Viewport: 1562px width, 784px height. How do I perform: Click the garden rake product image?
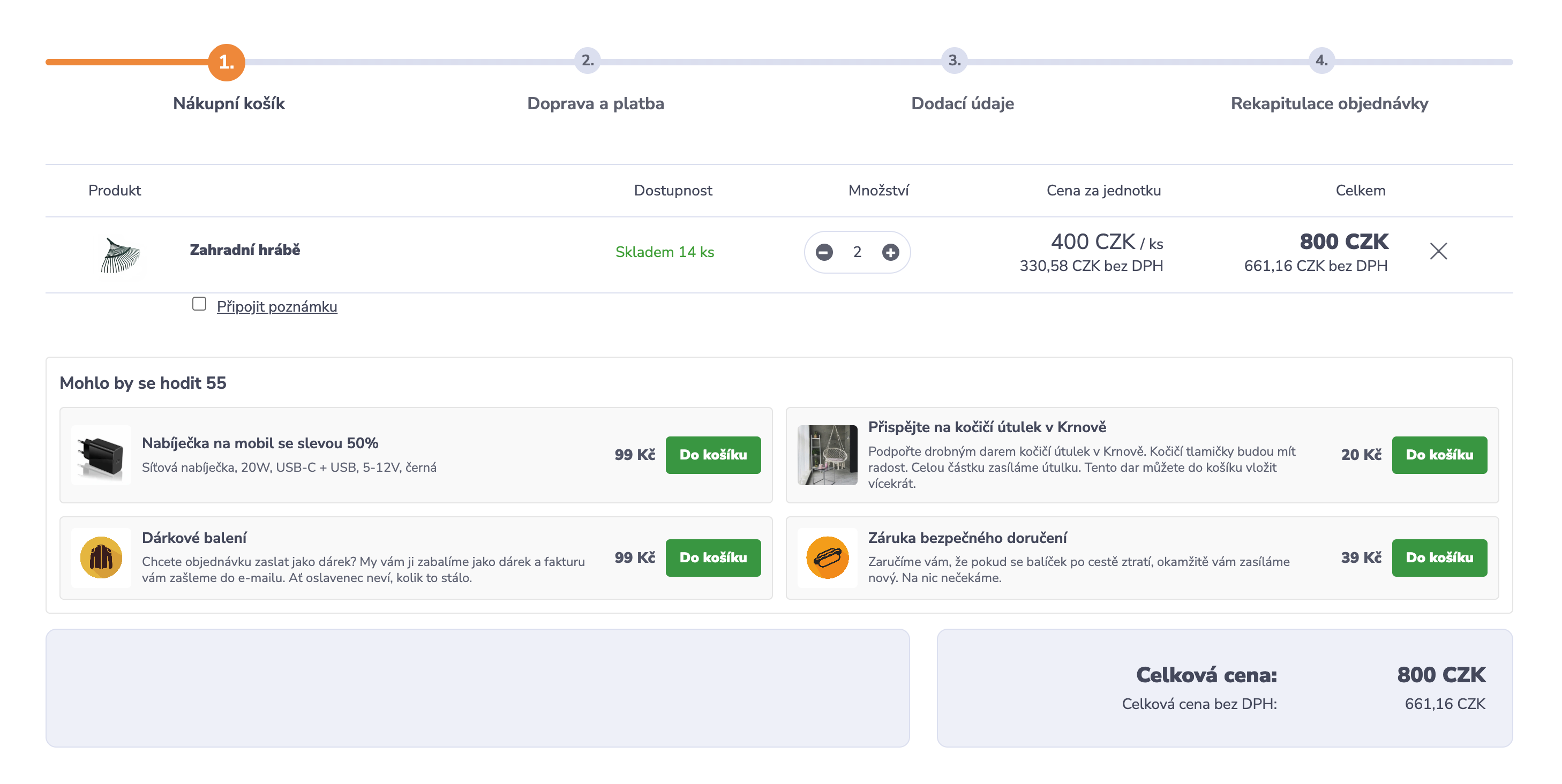click(120, 255)
